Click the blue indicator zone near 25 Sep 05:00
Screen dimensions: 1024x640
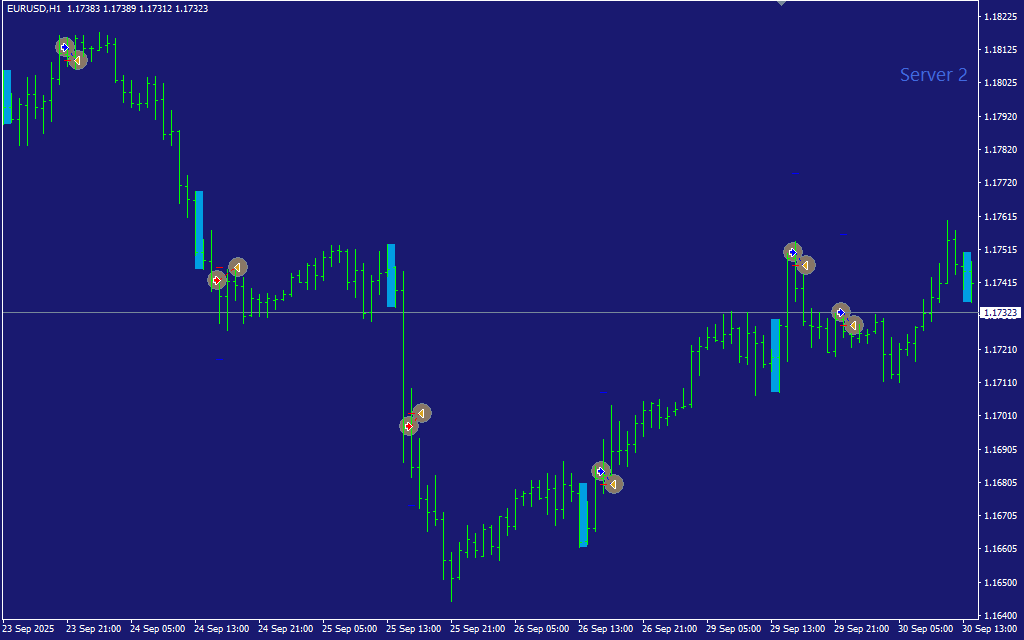tap(392, 275)
